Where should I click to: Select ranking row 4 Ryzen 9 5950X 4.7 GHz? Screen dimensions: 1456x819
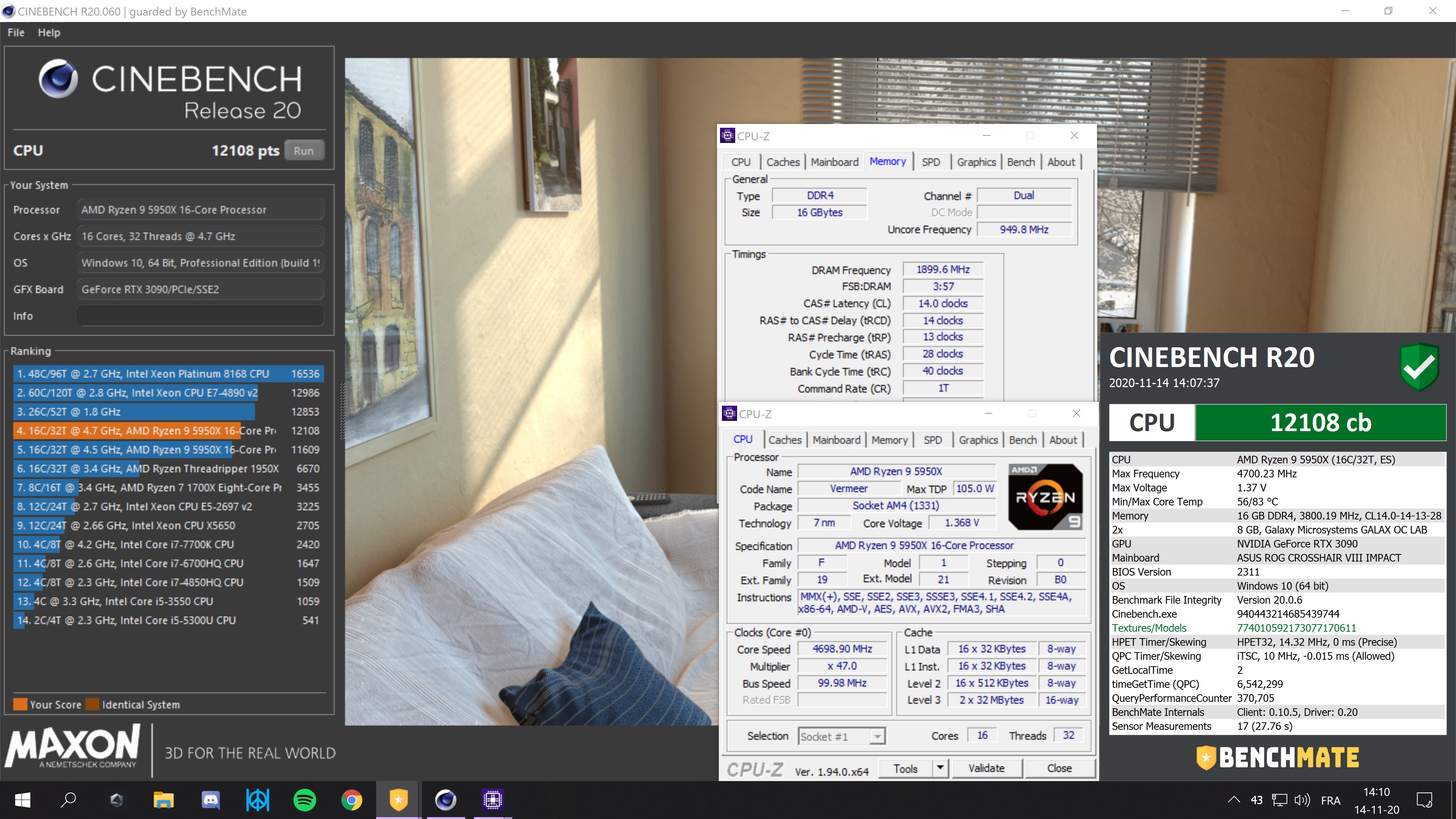tap(168, 431)
